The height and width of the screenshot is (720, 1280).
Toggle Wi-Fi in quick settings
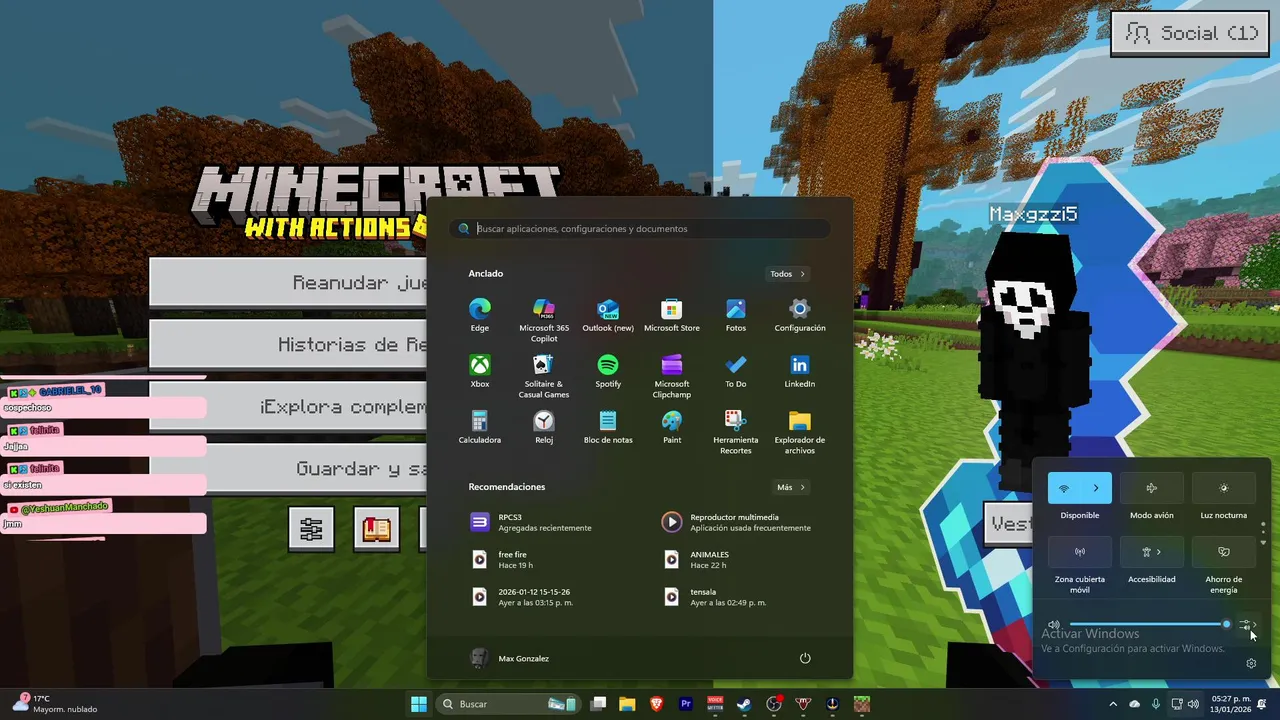point(1064,488)
